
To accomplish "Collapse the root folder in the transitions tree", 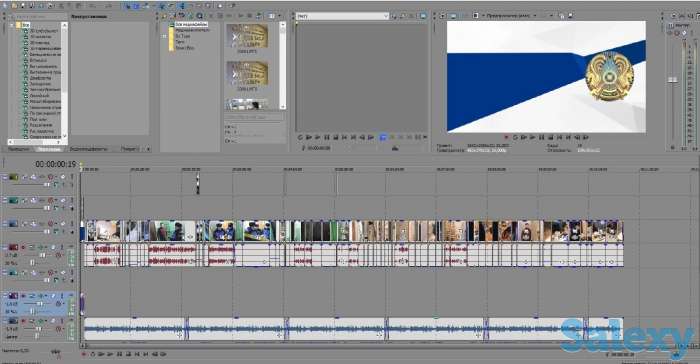I will pyautogui.click(x=12, y=25).
